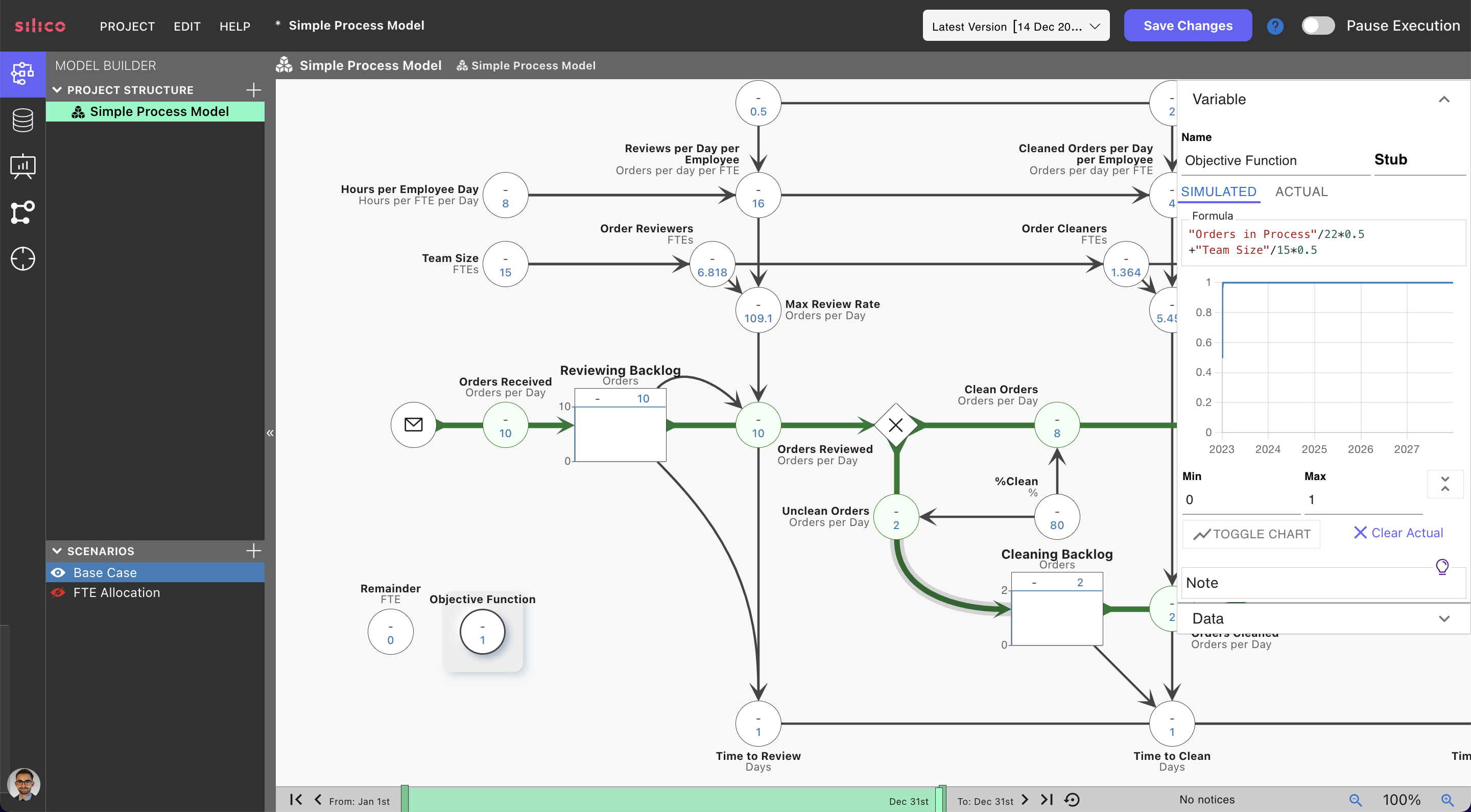Open the PROJECT menu
This screenshot has height=812, width=1471.
pyautogui.click(x=127, y=26)
